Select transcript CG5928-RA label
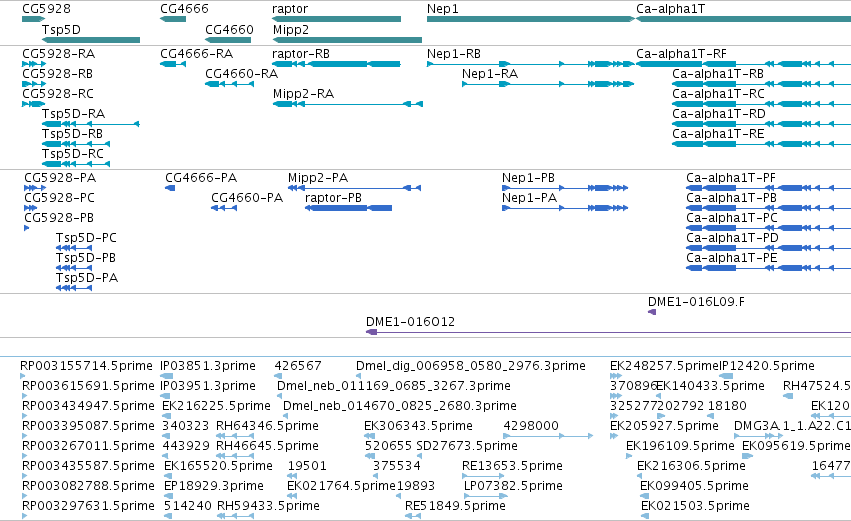The width and height of the screenshot is (851, 521). coord(59,54)
